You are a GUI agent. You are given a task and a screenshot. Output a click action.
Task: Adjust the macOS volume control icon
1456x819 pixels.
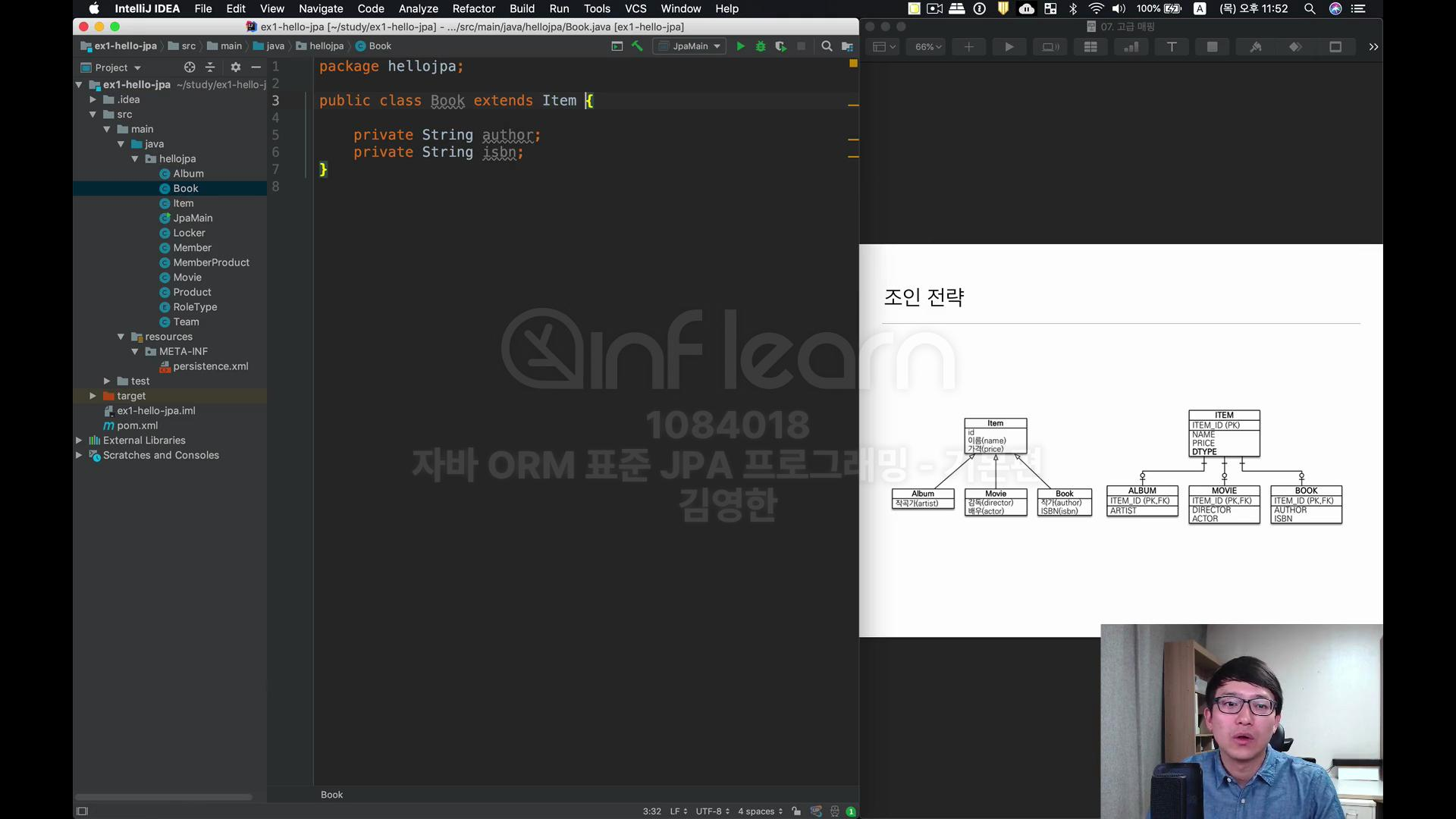coord(1119,8)
